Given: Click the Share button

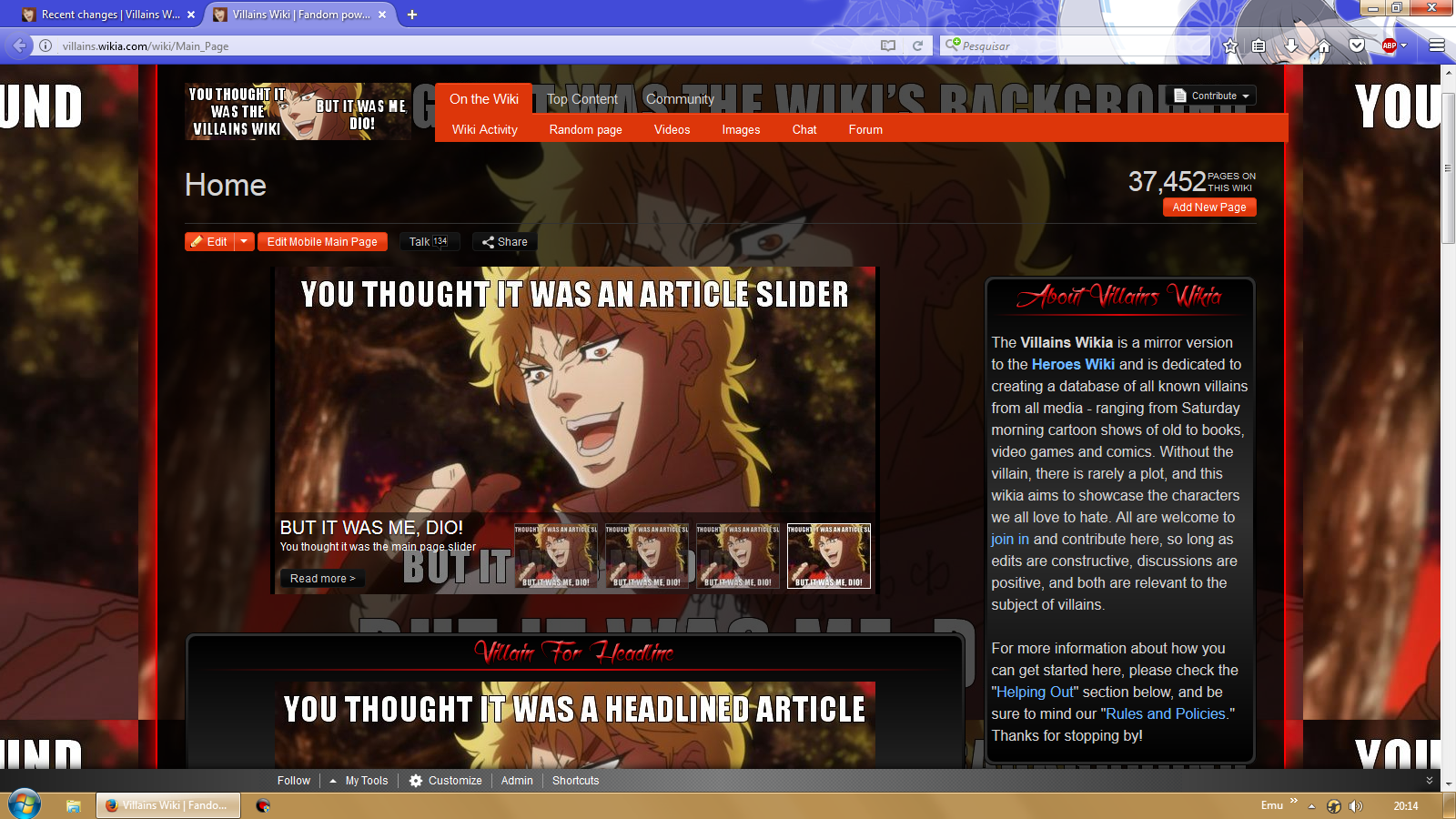Looking at the screenshot, I should pyautogui.click(x=505, y=241).
